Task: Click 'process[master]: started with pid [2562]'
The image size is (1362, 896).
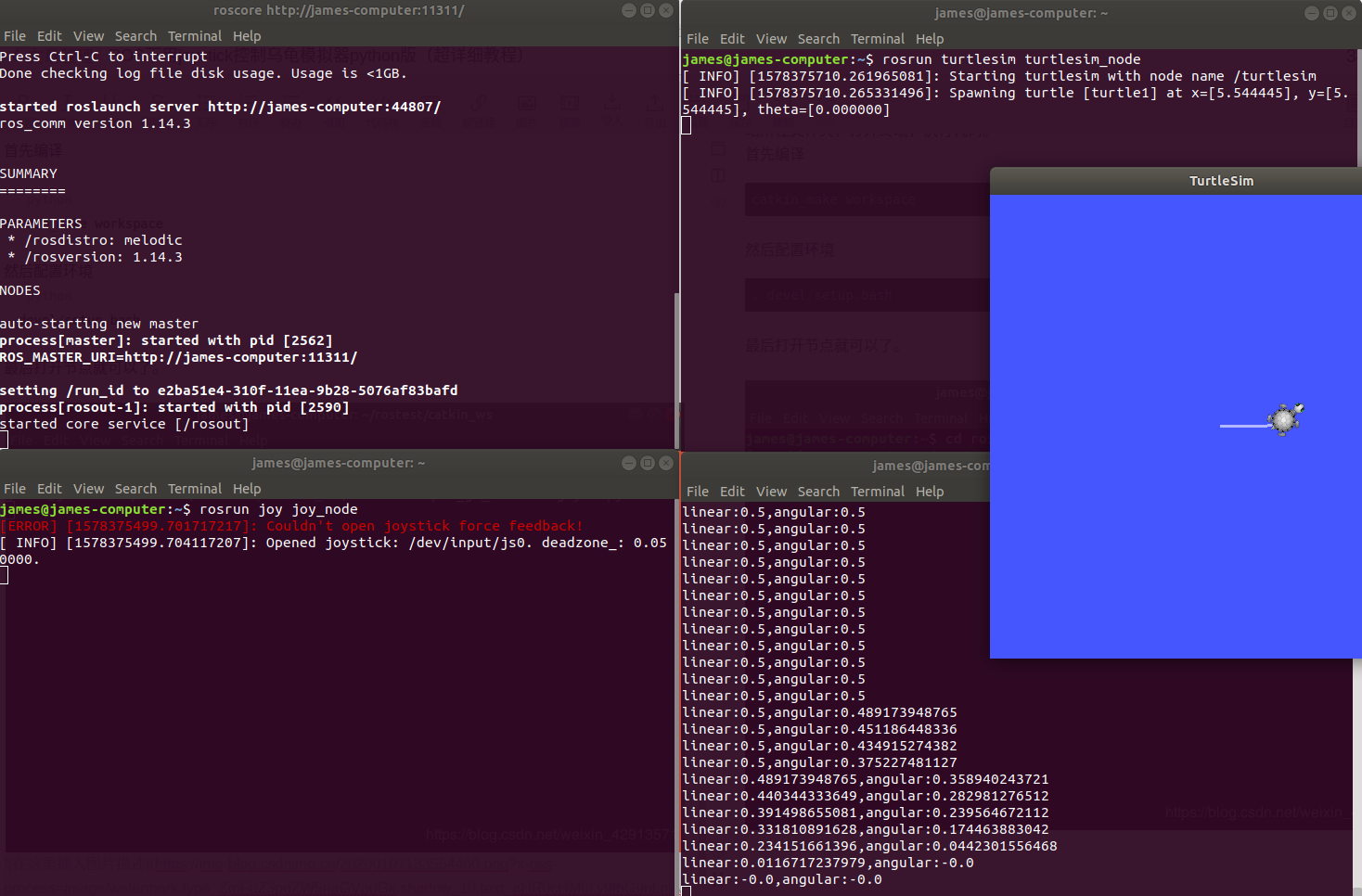Action: [x=166, y=340]
